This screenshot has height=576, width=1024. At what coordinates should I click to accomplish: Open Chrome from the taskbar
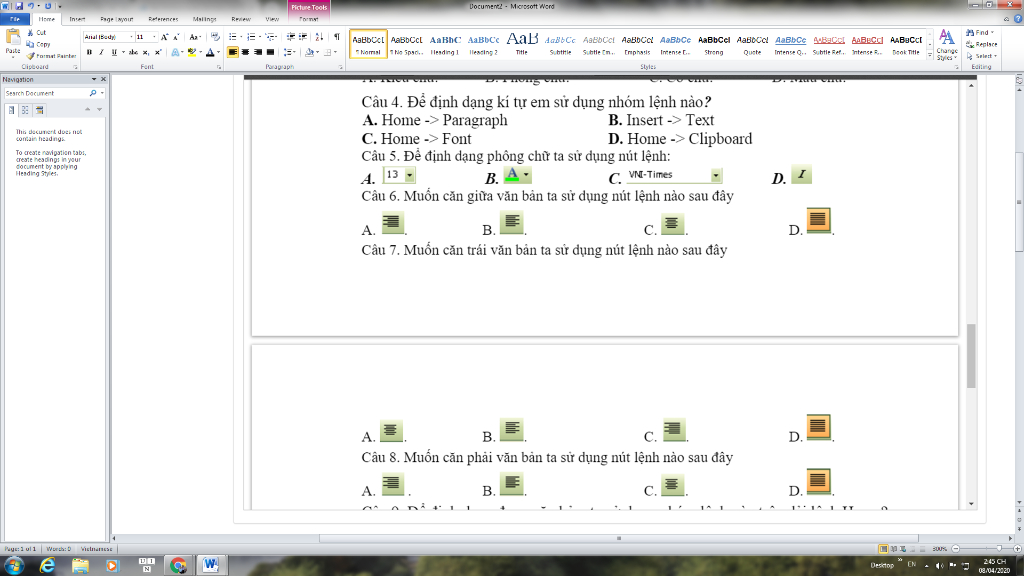coord(178,566)
